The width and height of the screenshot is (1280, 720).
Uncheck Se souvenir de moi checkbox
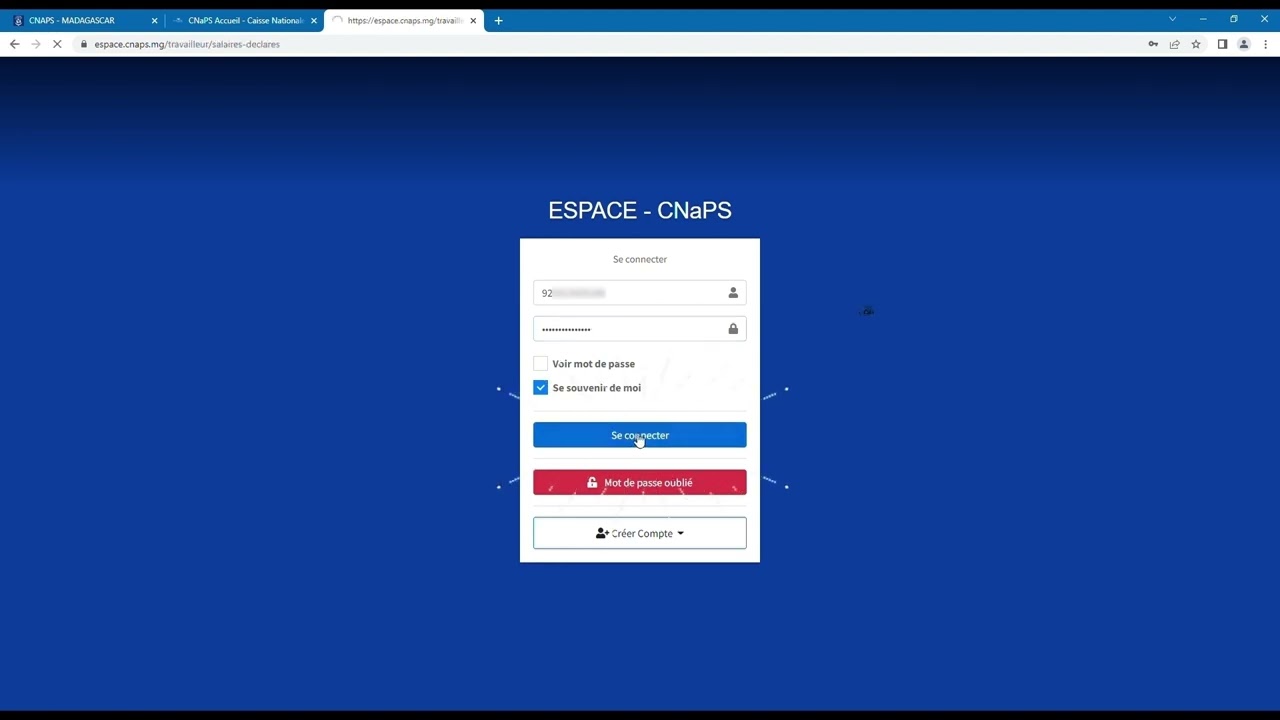pos(540,388)
